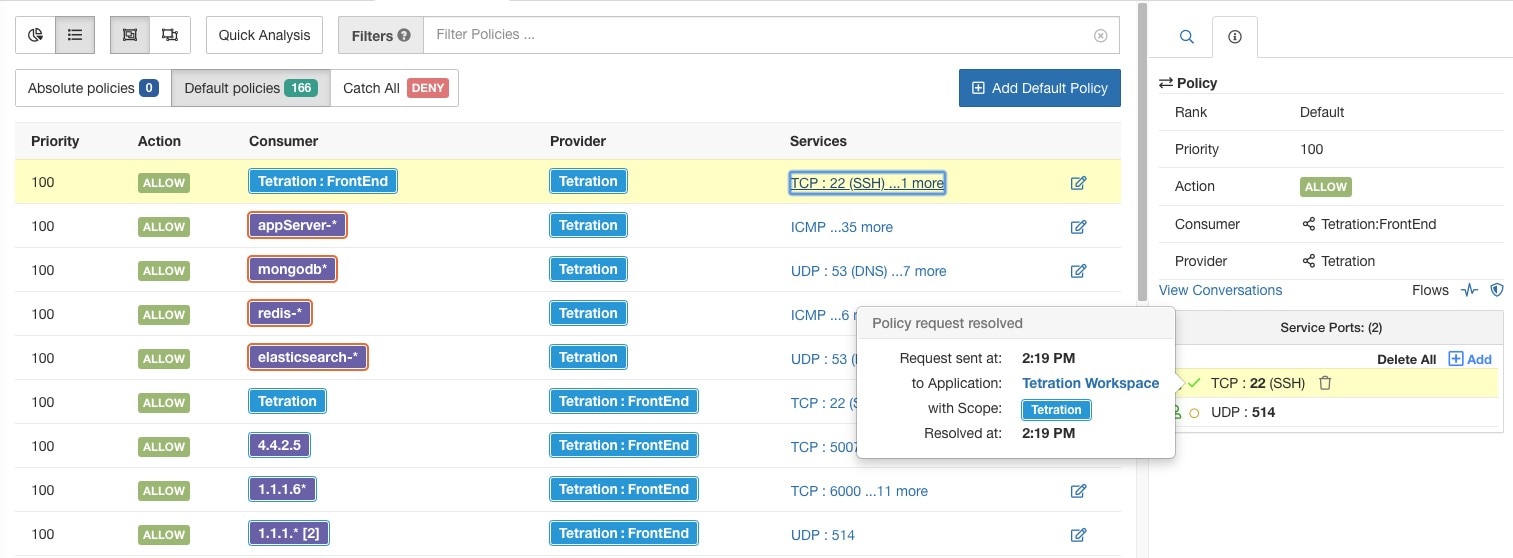Clear the filter with the circled x icon
The height and width of the screenshot is (558, 1513).
click(x=1101, y=35)
